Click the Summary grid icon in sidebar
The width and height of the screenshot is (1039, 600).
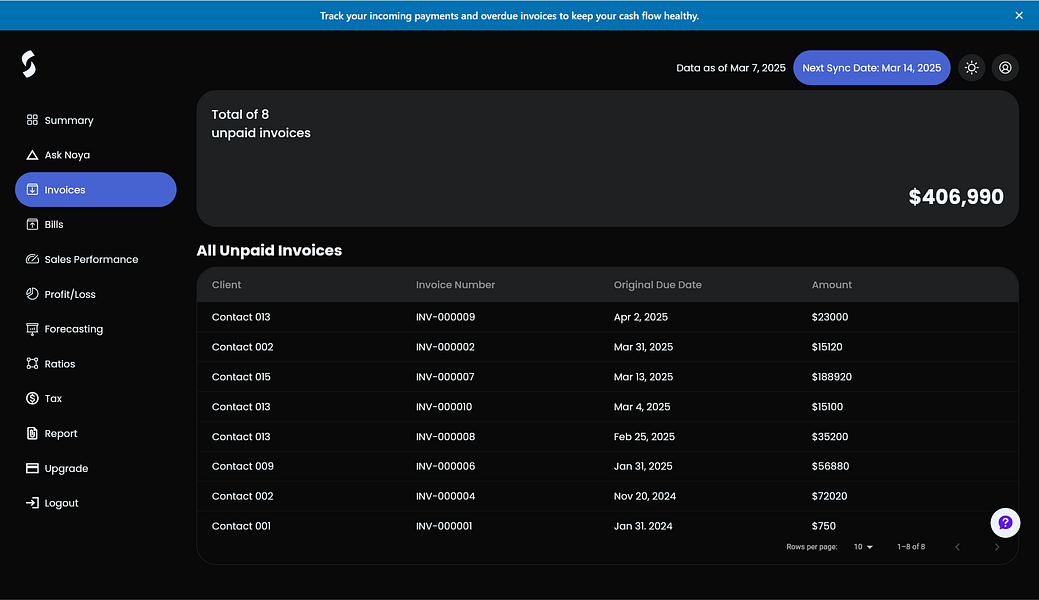point(32,120)
